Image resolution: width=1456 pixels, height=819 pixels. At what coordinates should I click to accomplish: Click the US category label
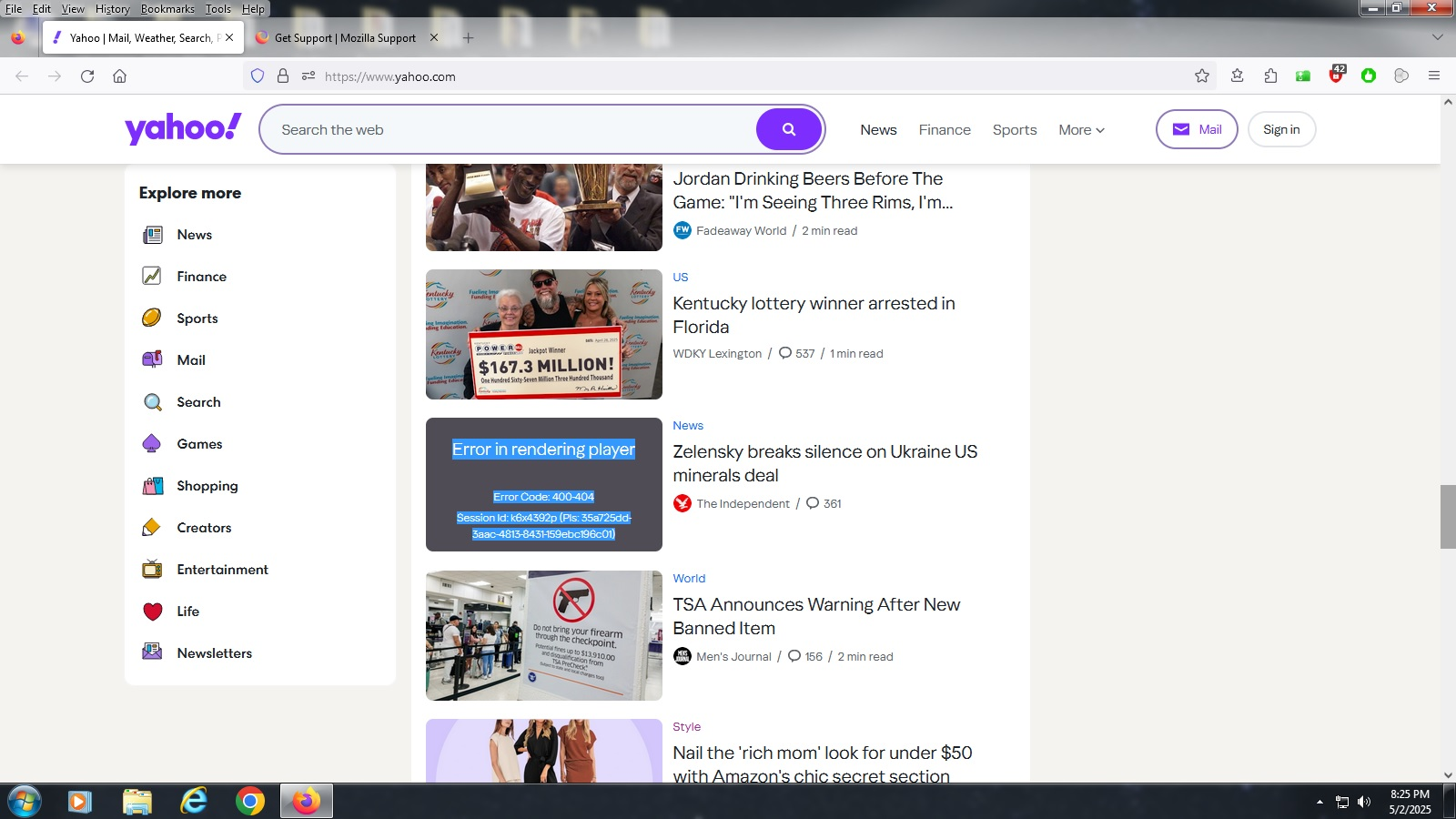(x=681, y=277)
